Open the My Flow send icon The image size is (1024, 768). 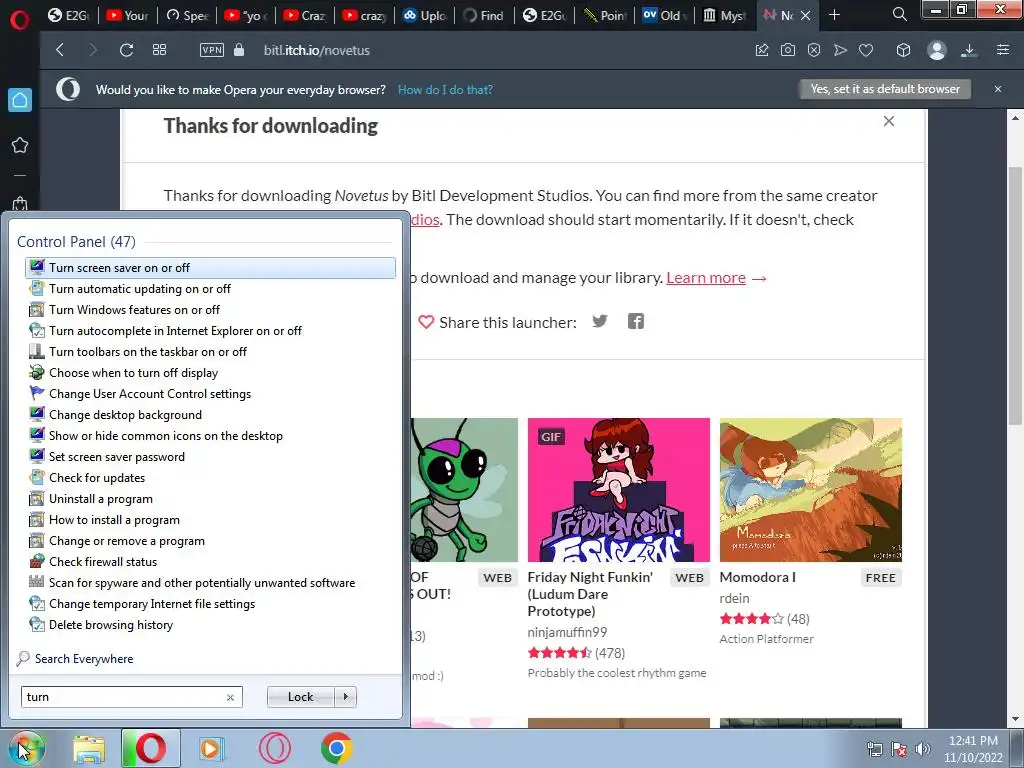tap(840, 50)
